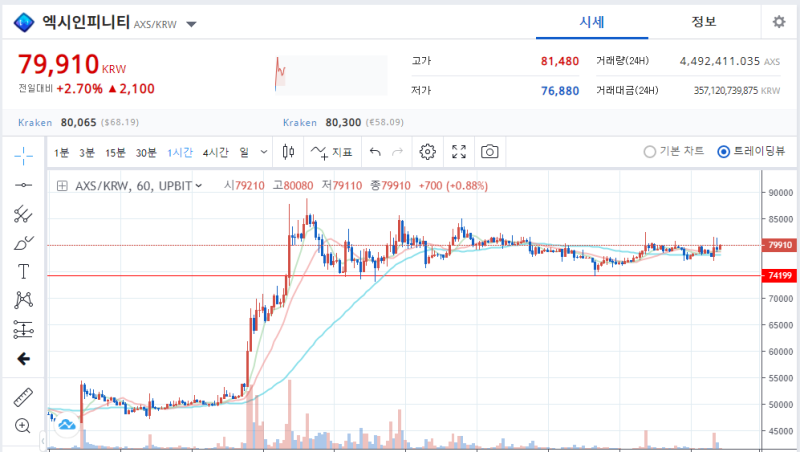Expand the UPBIT legend chevron
Image resolution: width=800 pixels, height=452 pixels.
(198, 186)
